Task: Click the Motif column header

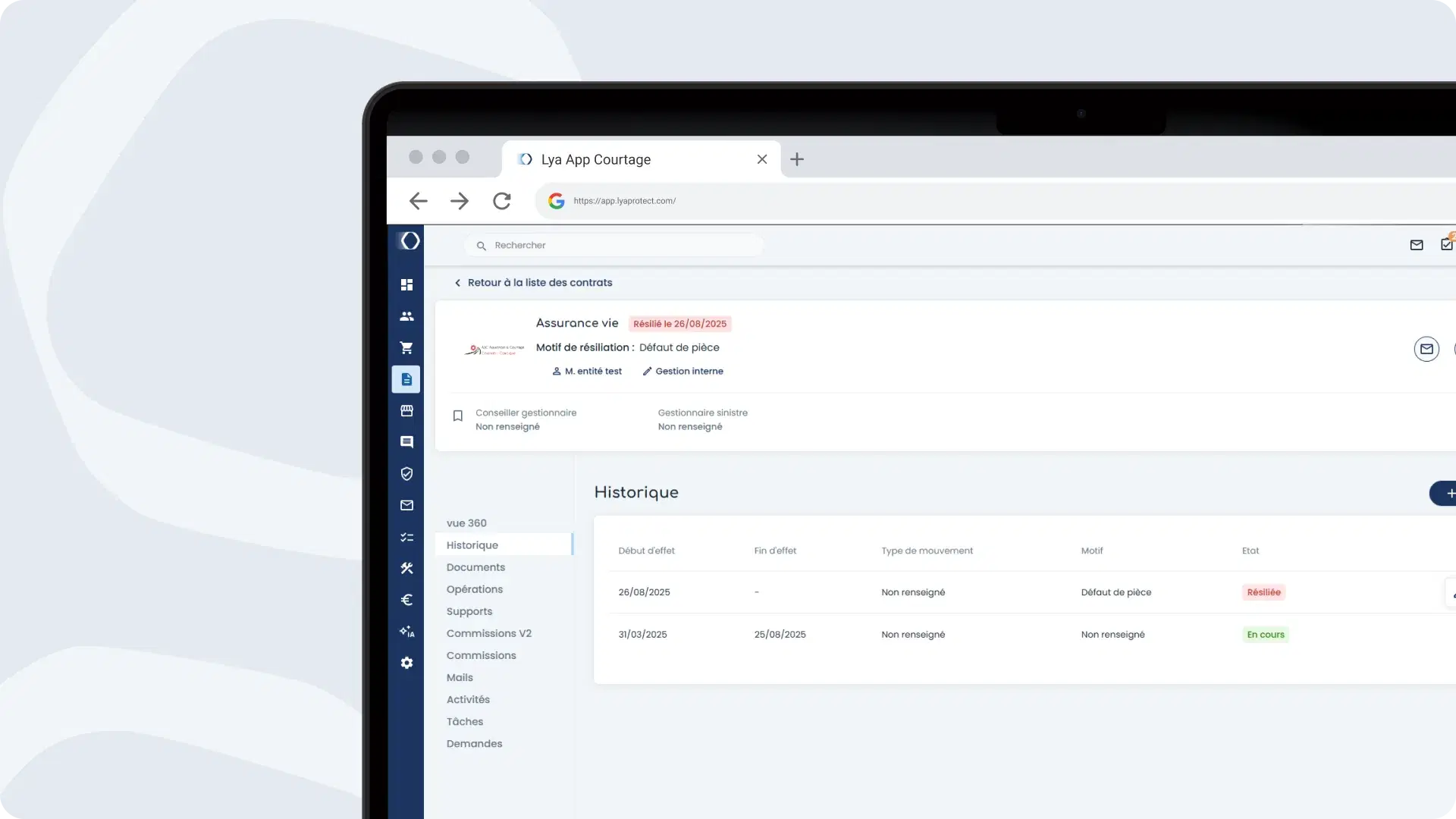Action: [1092, 551]
